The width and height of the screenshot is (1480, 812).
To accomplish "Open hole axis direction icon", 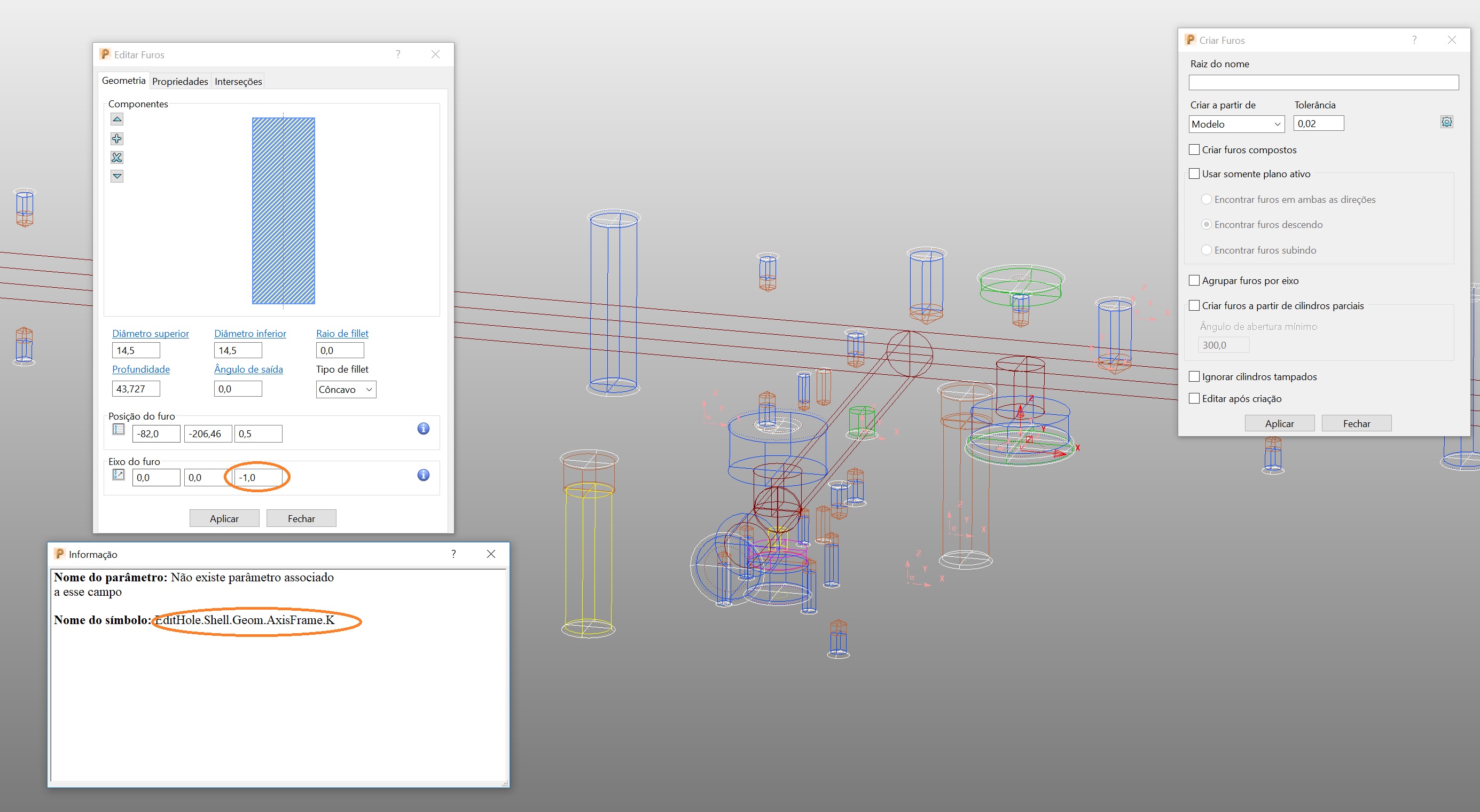I will click(119, 475).
